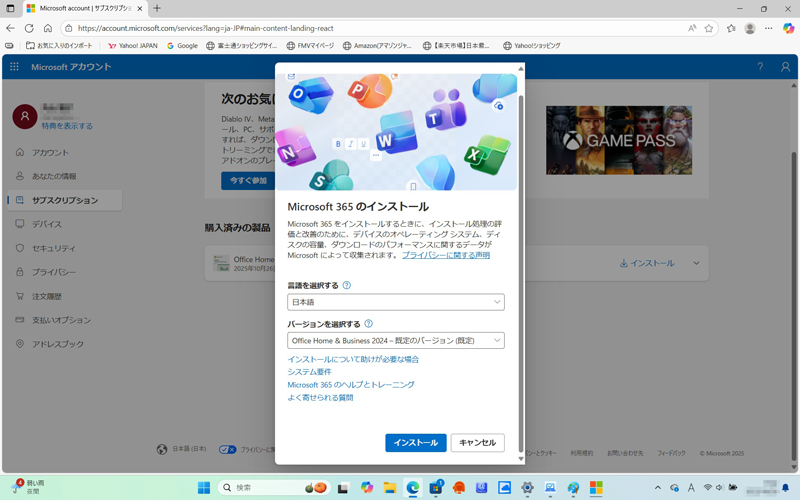Open the よく寄せられる質問 link
Viewport: 800px width, 500px height.
320,398
